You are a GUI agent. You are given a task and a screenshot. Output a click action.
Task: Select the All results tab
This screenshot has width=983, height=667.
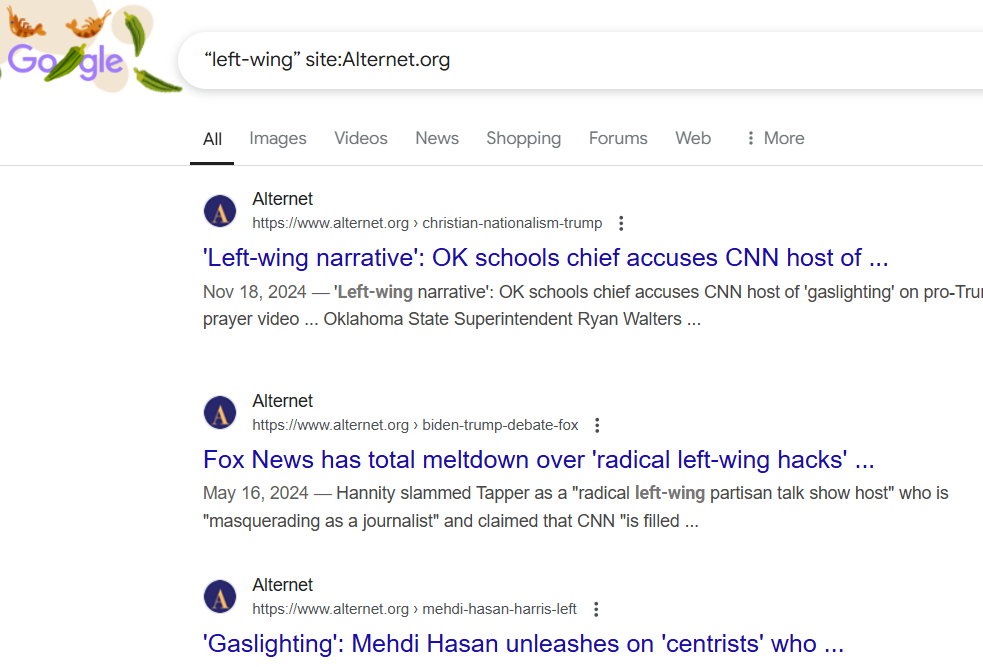212,139
